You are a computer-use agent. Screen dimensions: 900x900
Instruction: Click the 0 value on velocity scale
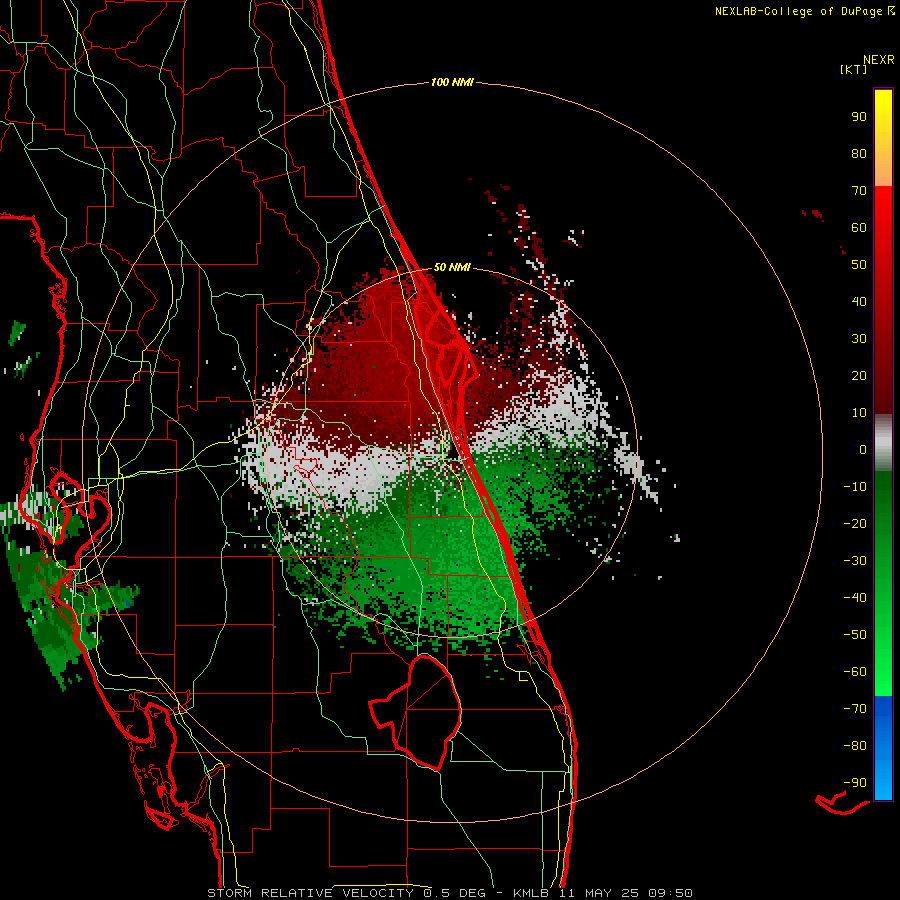pos(863,450)
